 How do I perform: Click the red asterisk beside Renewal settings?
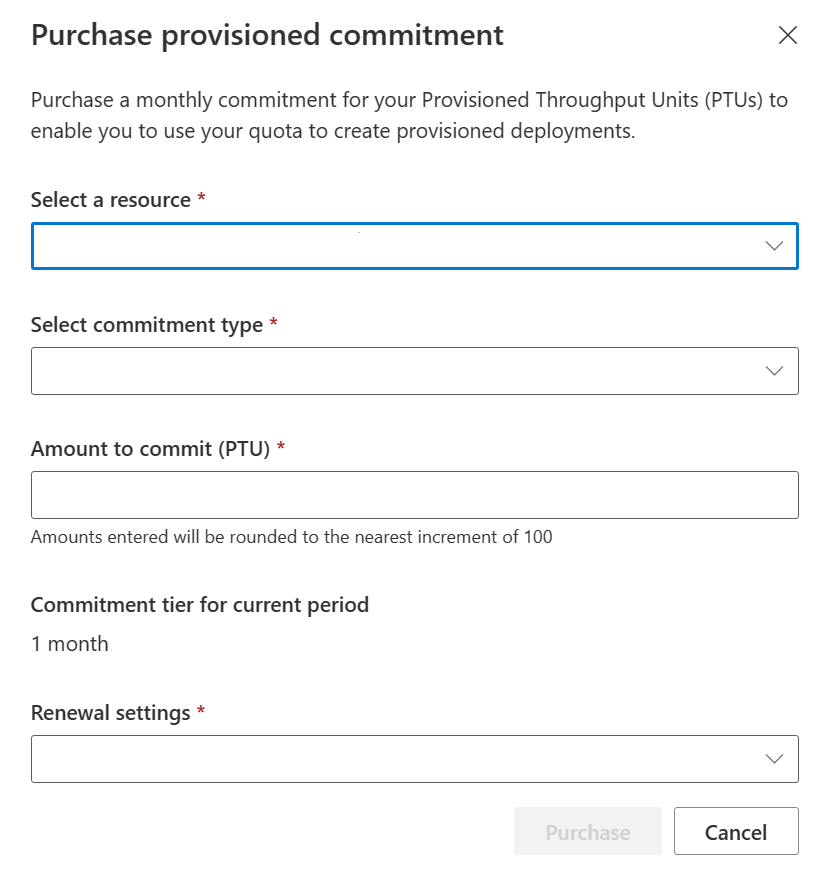coord(201,709)
